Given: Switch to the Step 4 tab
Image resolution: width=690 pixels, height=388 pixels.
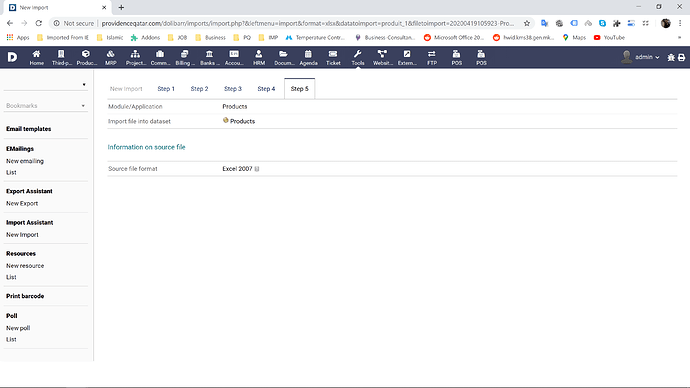Looking at the screenshot, I should click(x=266, y=89).
